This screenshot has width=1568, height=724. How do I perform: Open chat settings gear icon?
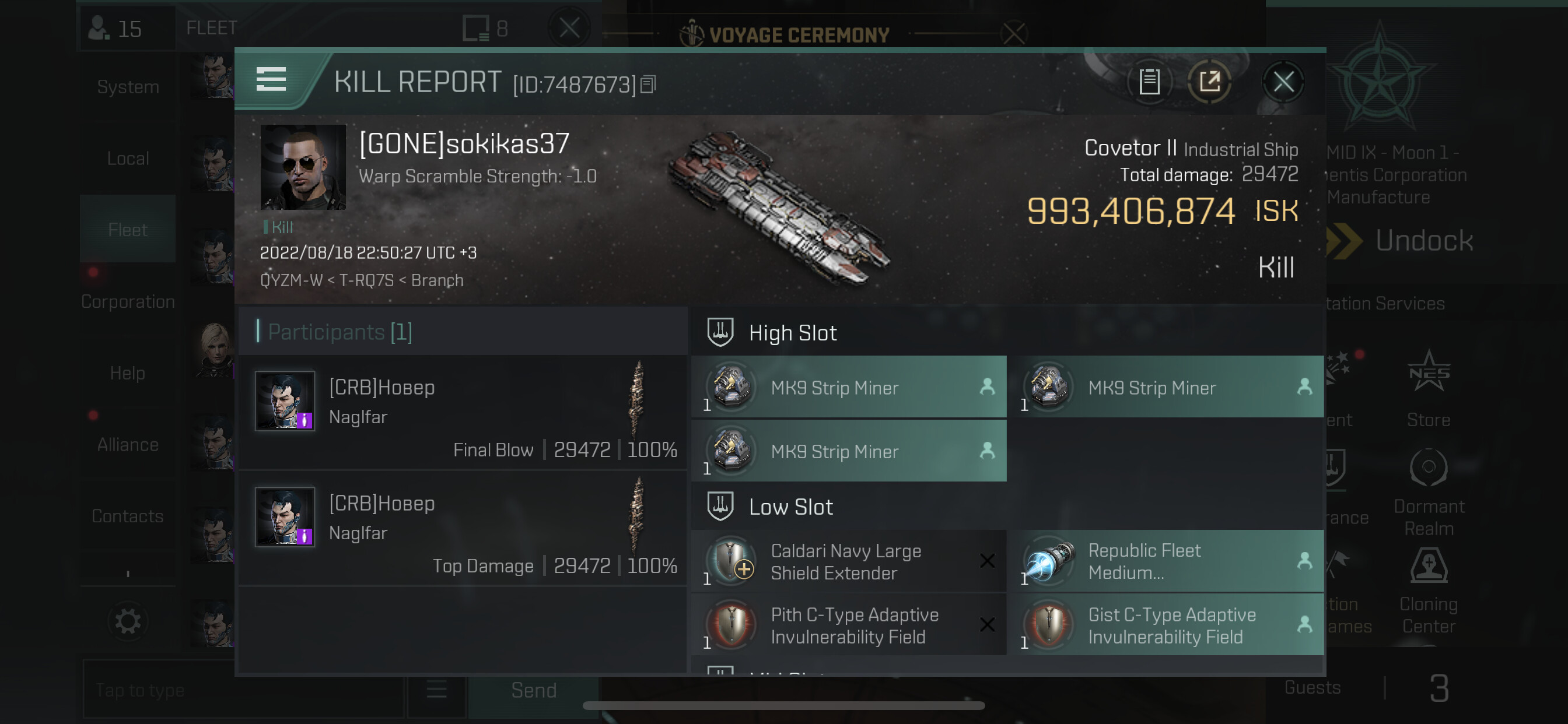tap(127, 621)
